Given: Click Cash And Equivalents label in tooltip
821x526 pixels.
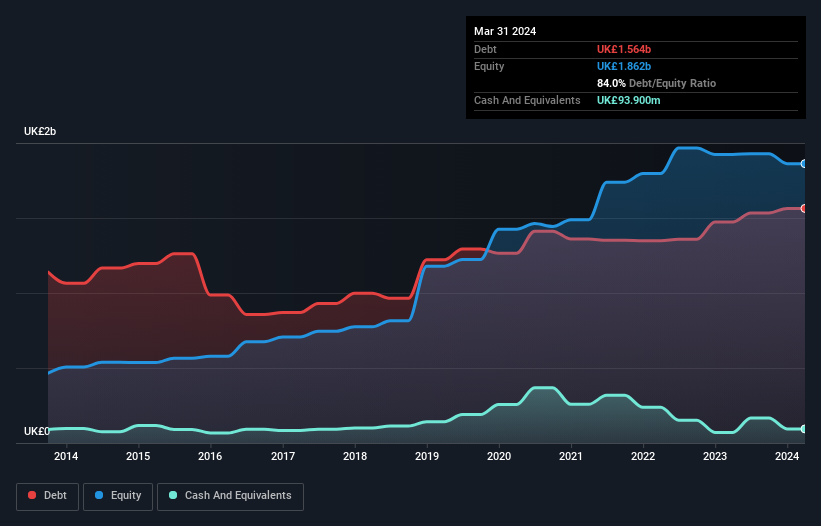Looking at the screenshot, I should [527, 100].
